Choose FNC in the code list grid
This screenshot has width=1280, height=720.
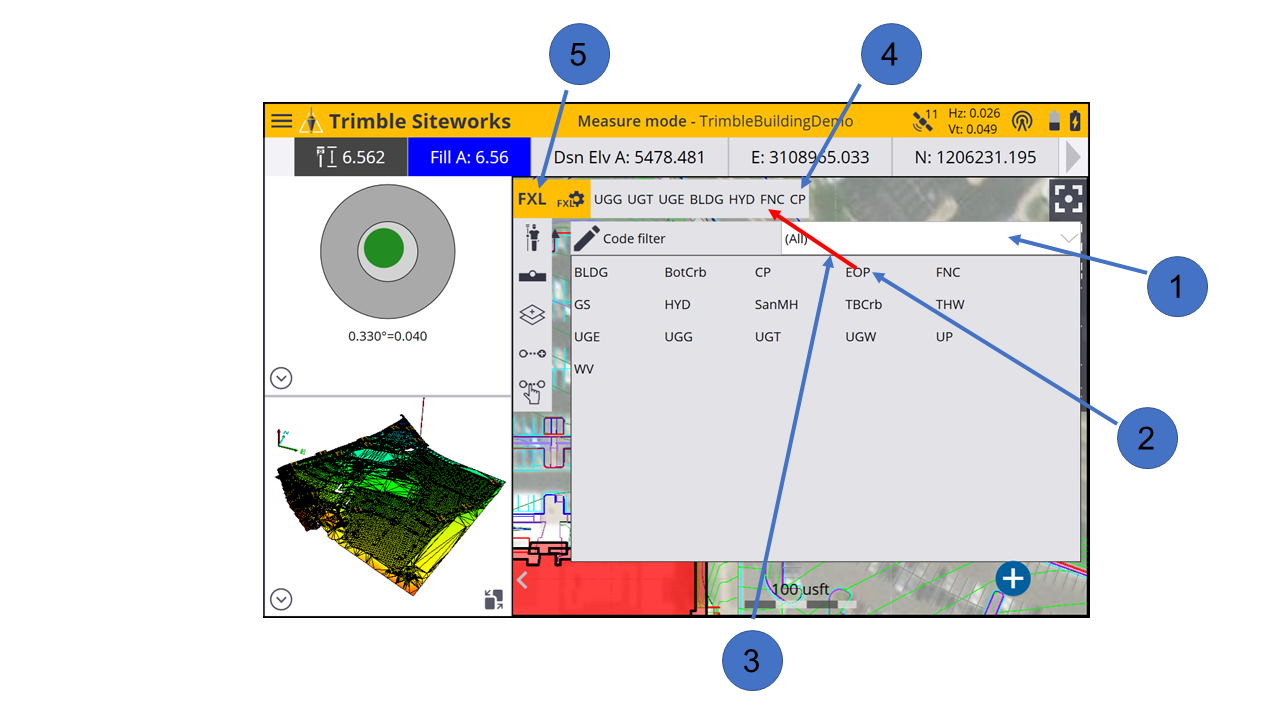pyautogui.click(x=948, y=272)
